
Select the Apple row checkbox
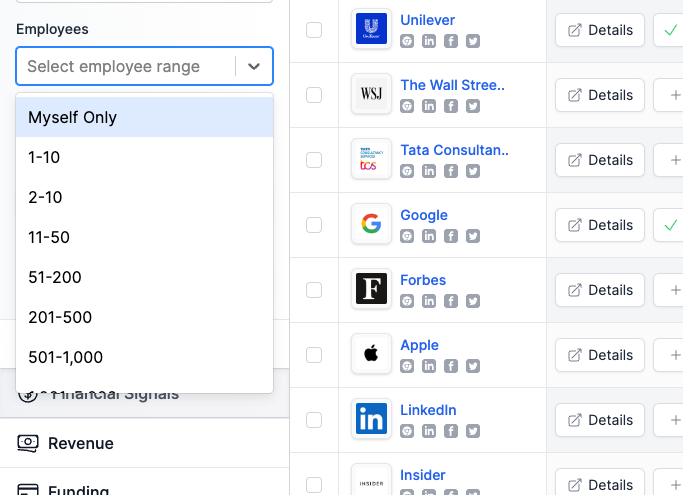314,355
